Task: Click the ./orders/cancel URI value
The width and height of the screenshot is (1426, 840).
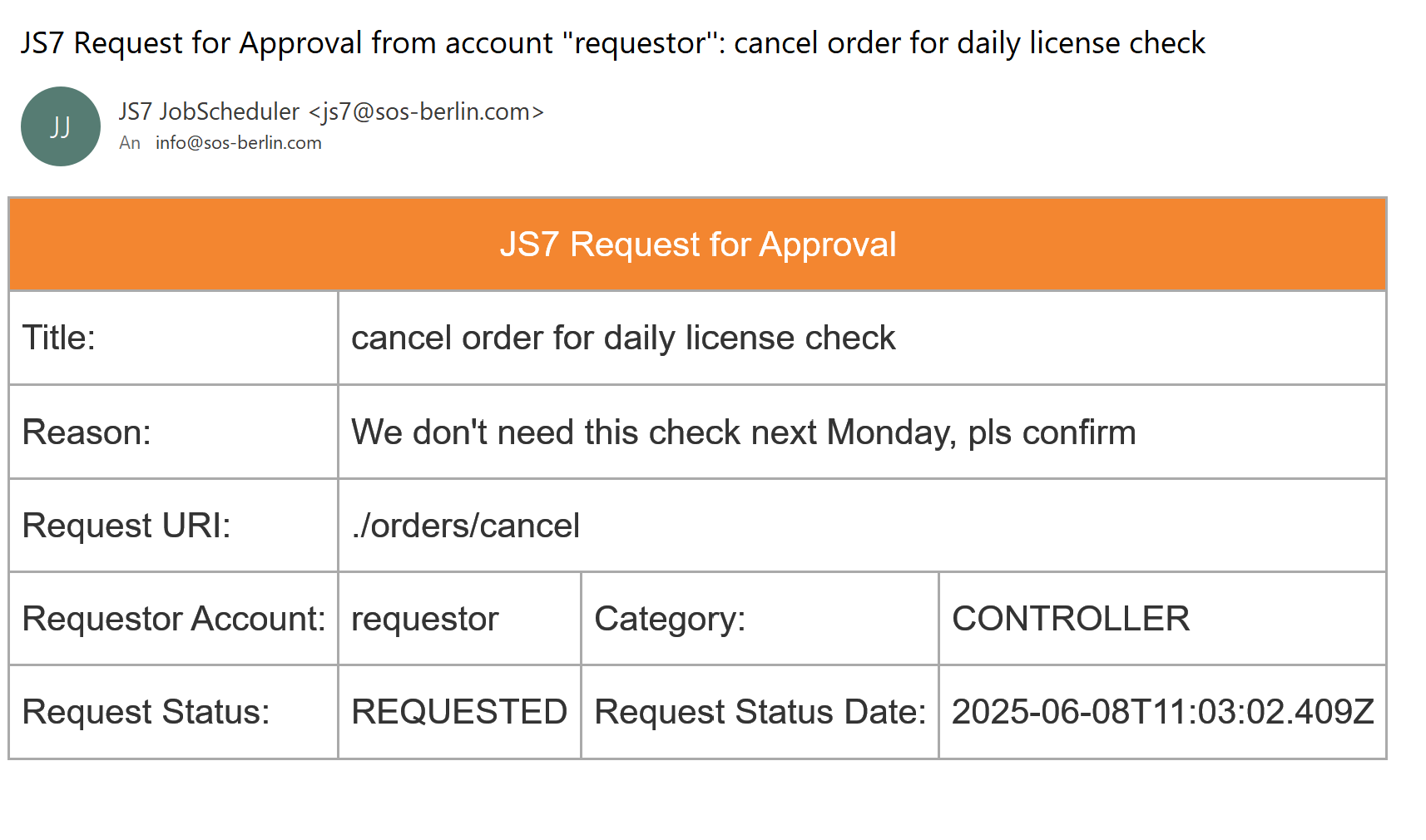Action: point(466,526)
